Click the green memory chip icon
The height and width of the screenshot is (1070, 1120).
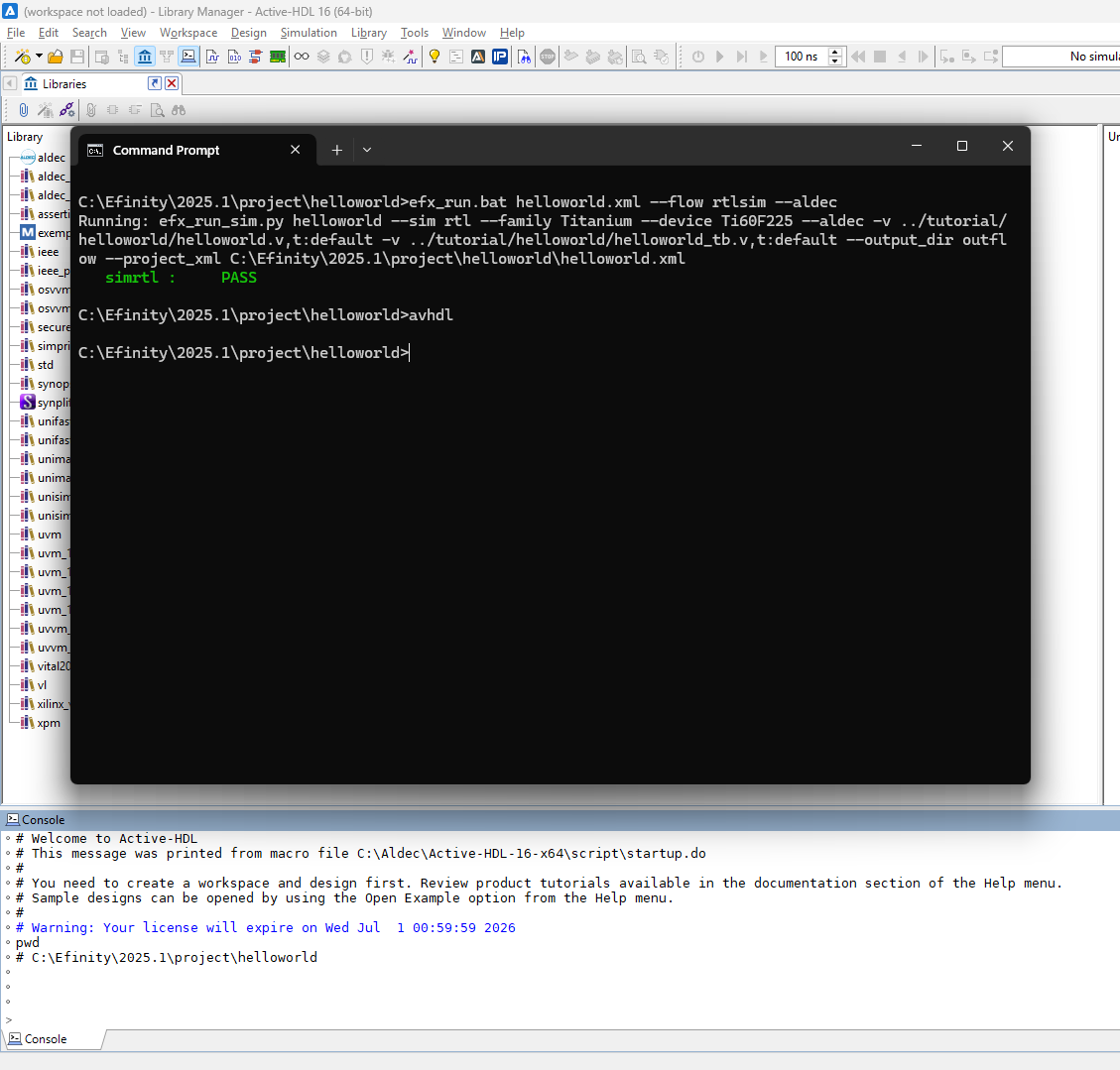pos(278,57)
